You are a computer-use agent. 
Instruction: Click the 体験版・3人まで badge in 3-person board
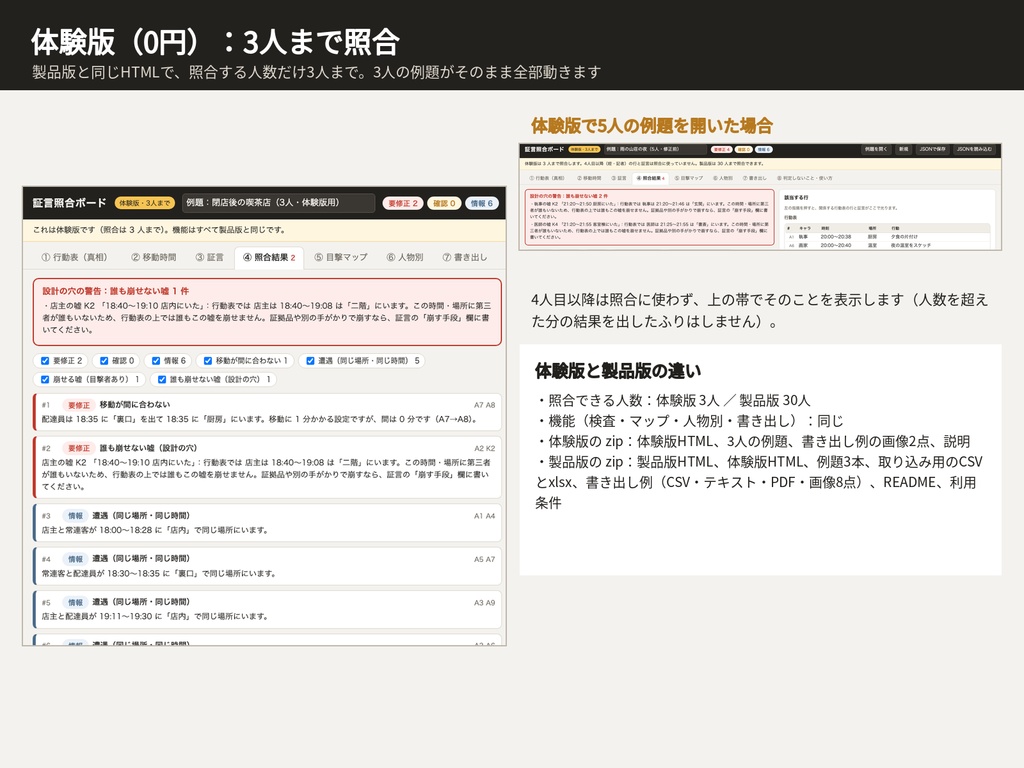pyautogui.click(x=145, y=203)
